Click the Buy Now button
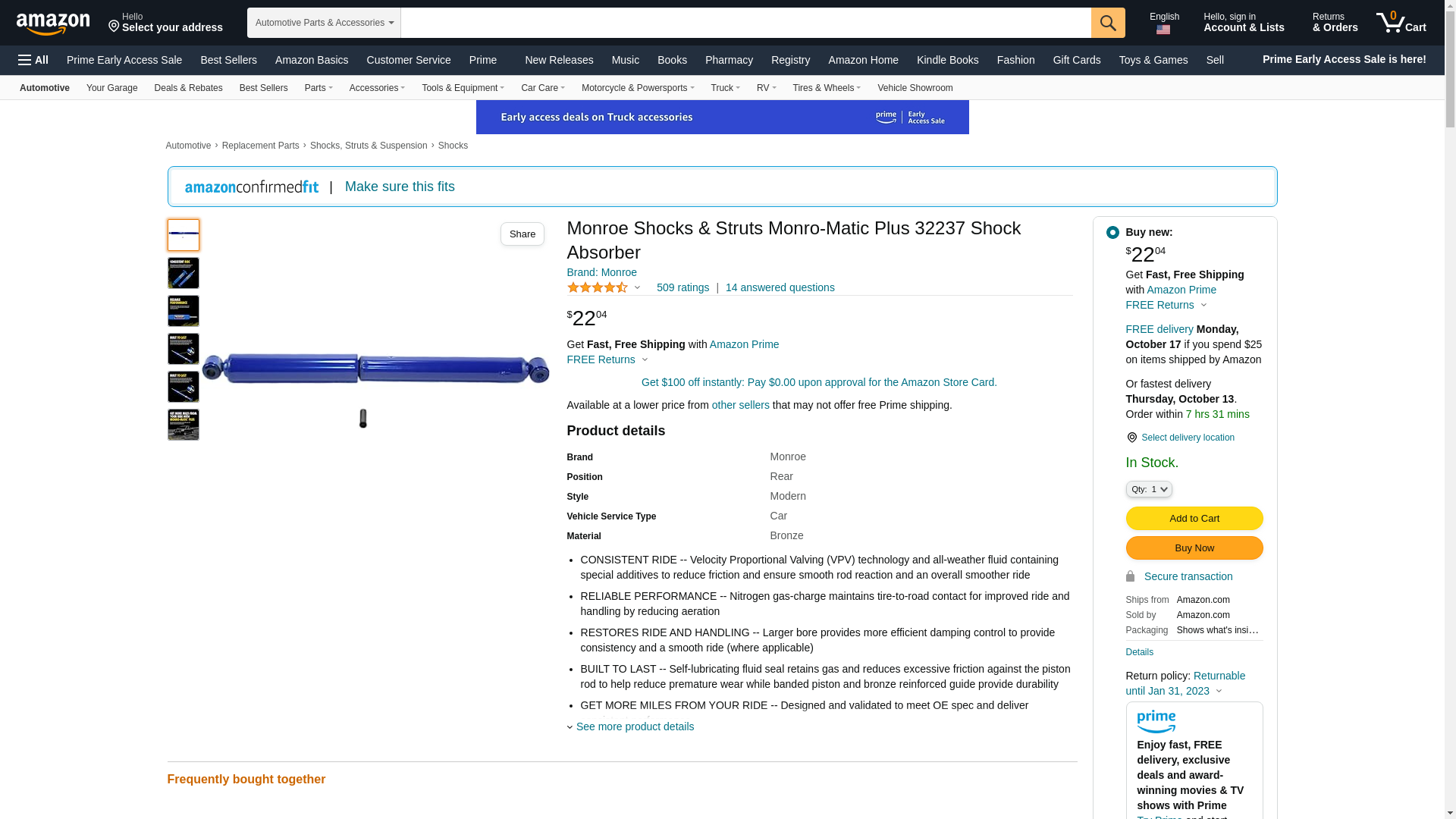The height and width of the screenshot is (819, 1456). 1194,548
